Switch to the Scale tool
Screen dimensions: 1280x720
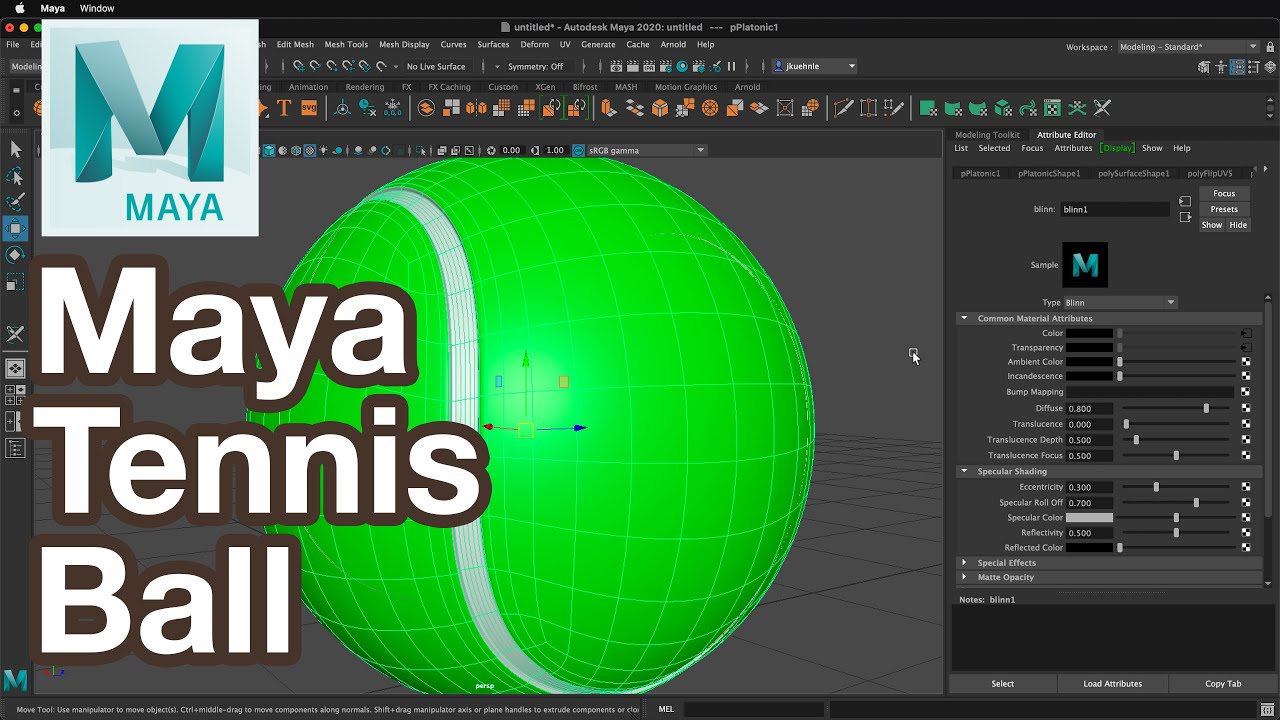point(15,283)
